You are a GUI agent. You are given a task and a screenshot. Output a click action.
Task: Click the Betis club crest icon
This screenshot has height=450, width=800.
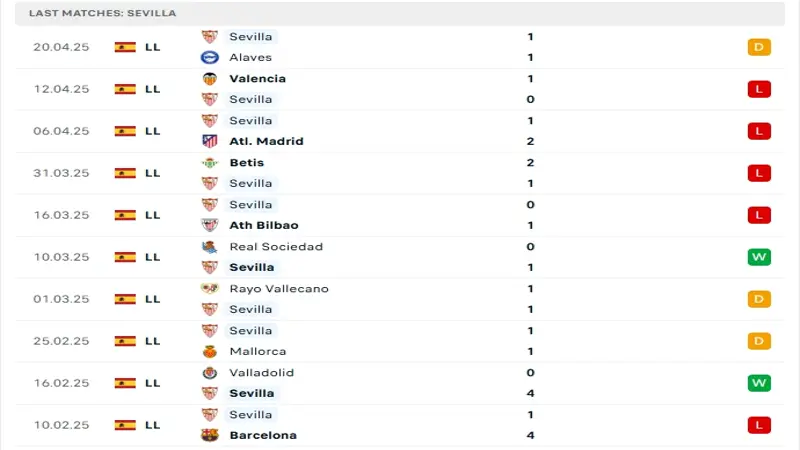pyautogui.click(x=210, y=162)
